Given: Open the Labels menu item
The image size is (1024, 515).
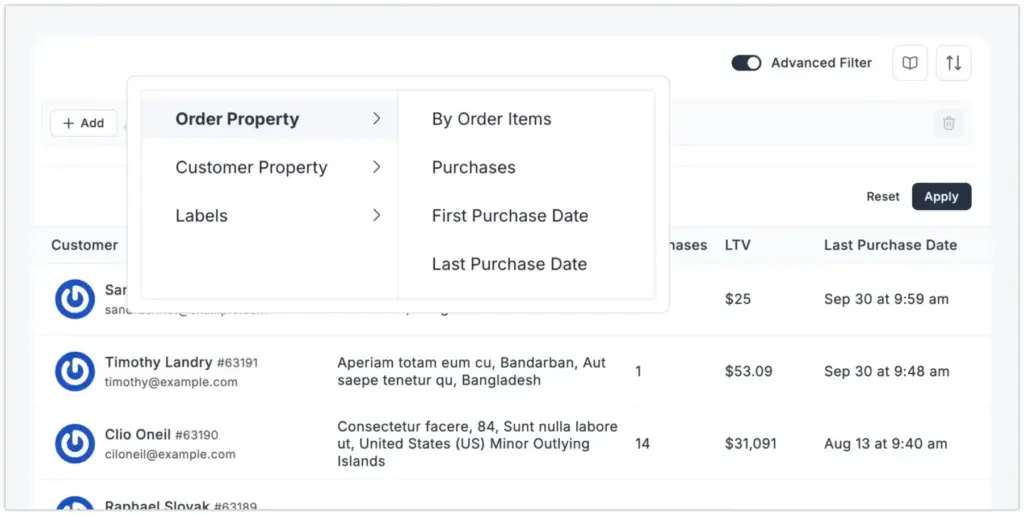Looking at the screenshot, I should [202, 216].
